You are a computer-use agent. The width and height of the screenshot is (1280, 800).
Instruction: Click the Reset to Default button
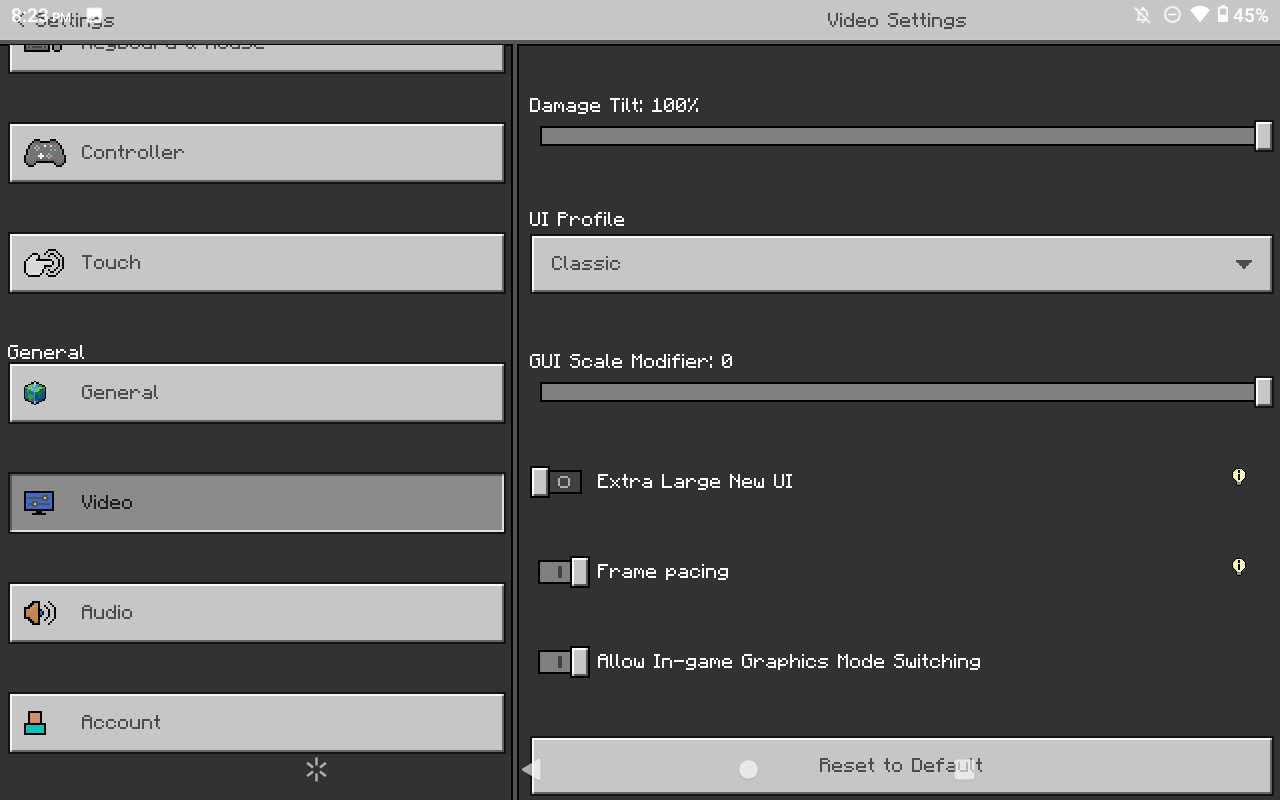[901, 766]
